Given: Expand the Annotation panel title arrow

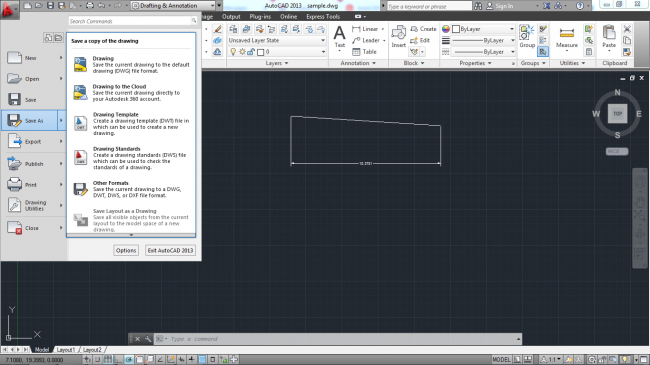Looking at the screenshot, I should pos(374,63).
